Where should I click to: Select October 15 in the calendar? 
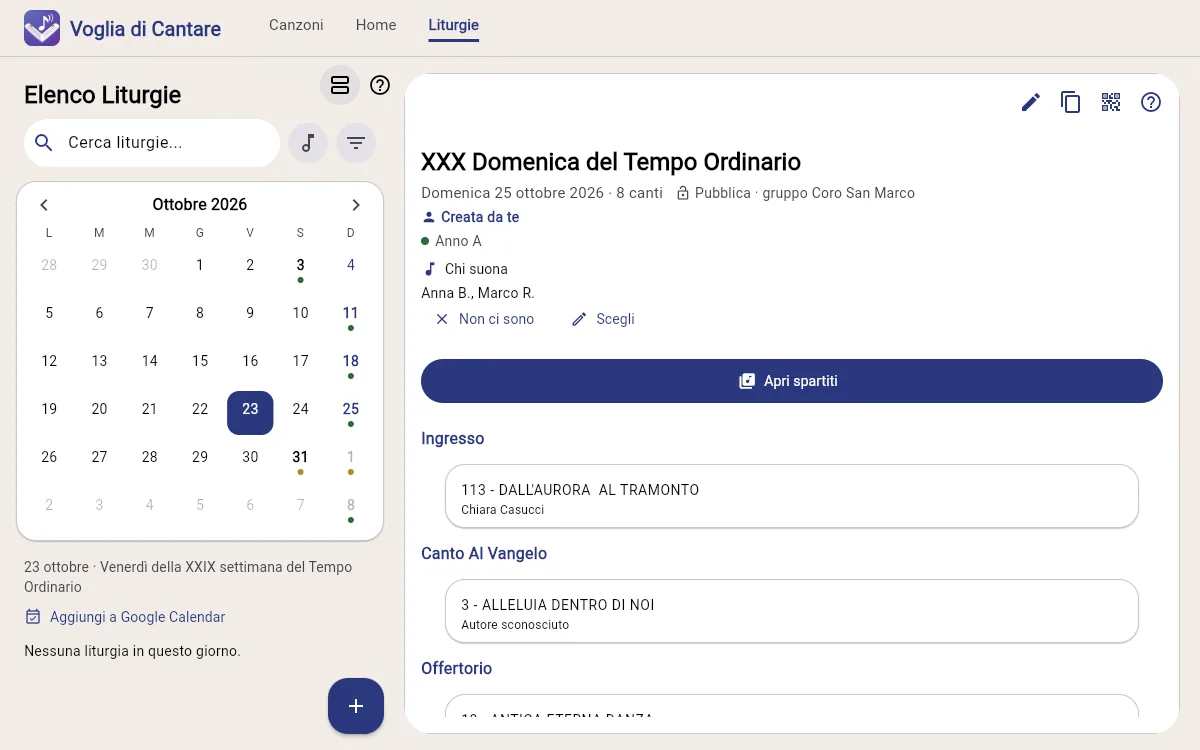(x=200, y=361)
